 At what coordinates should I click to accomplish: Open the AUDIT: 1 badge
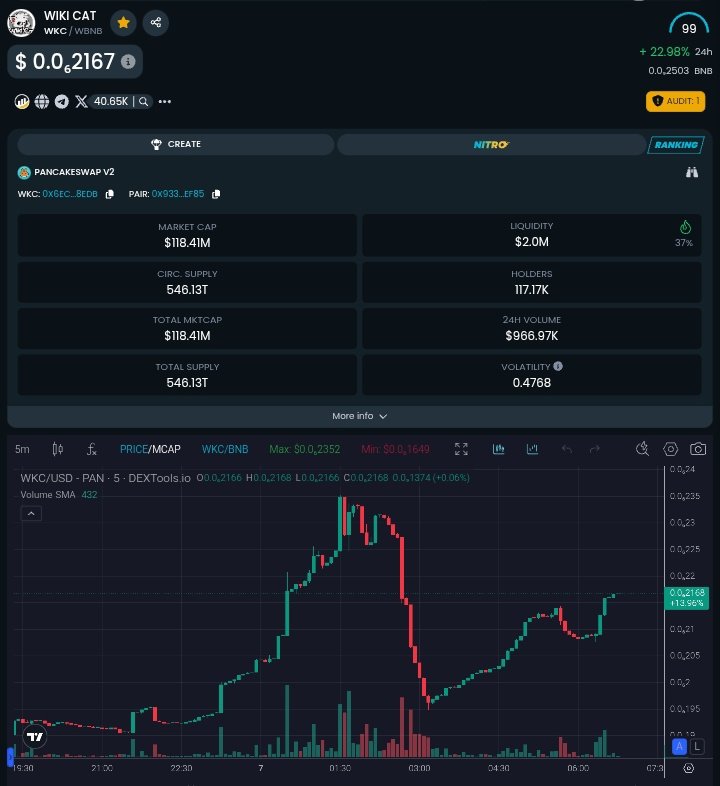tap(675, 101)
